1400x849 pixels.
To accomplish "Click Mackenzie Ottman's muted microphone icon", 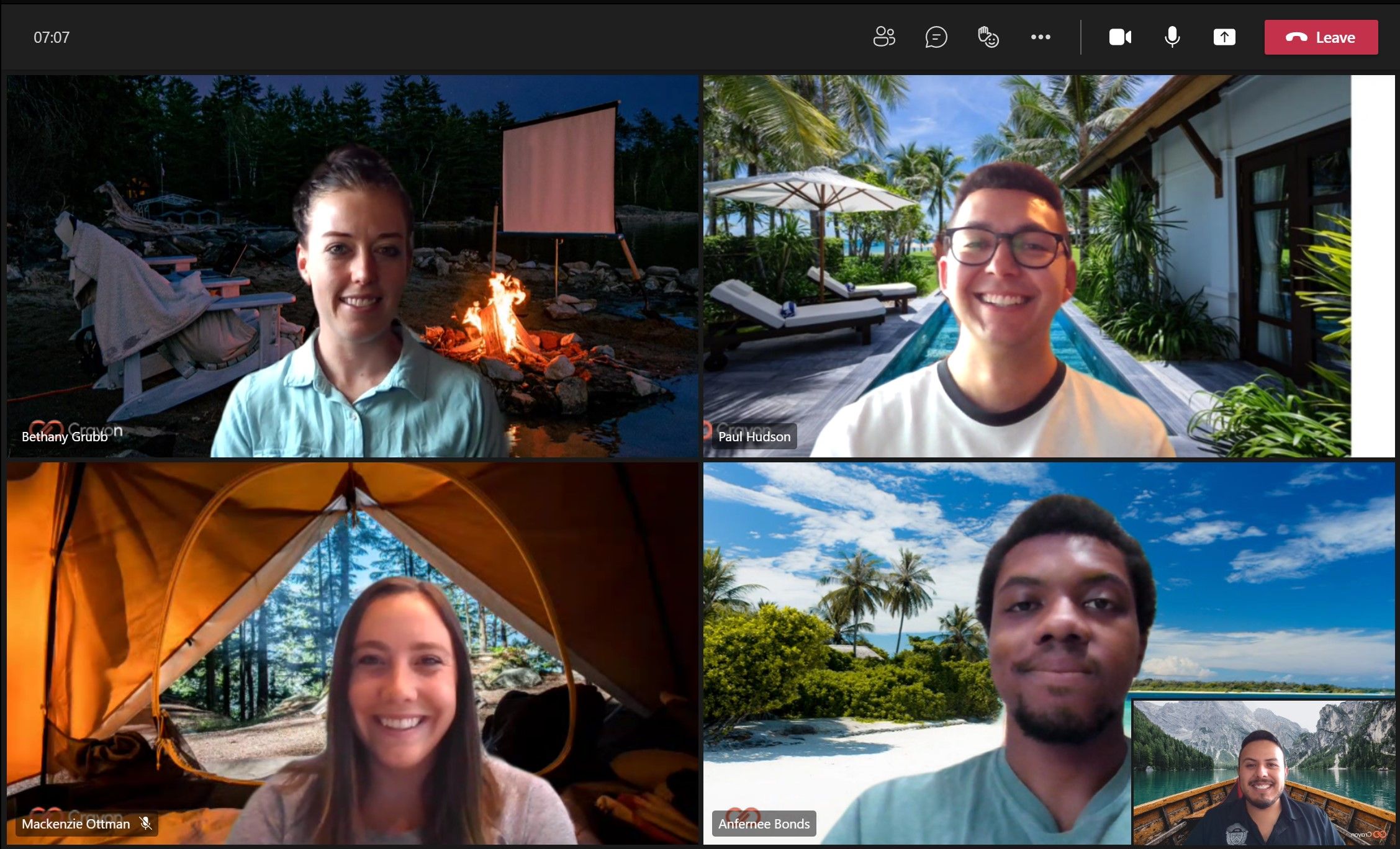I will point(146,824).
